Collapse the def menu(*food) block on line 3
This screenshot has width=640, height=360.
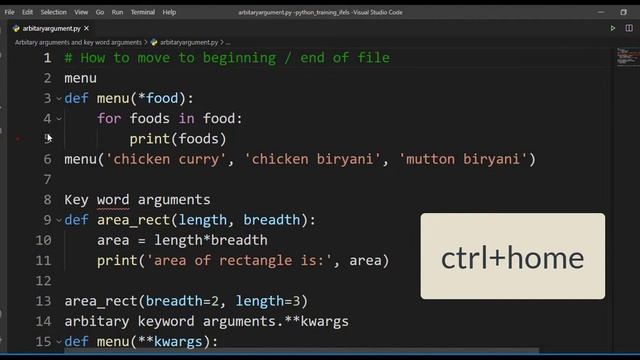tap(59, 99)
